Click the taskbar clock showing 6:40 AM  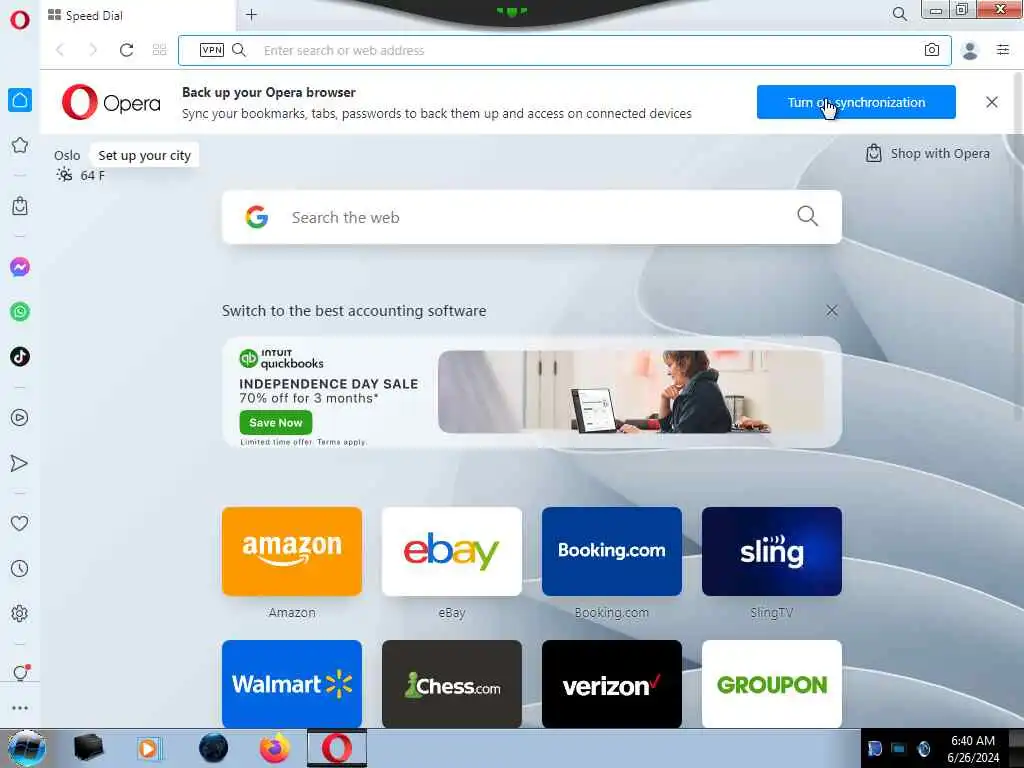click(973, 749)
